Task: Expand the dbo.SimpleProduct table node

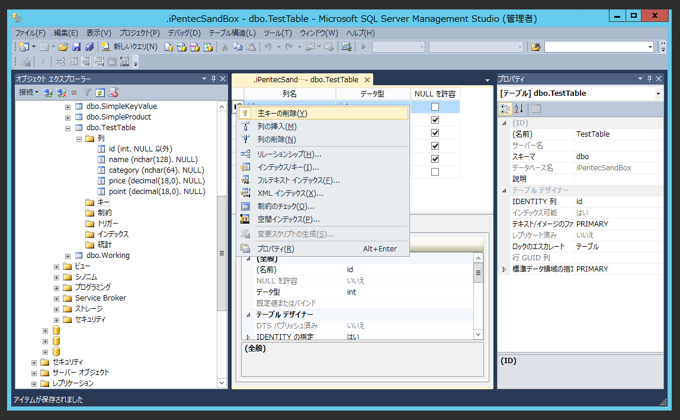Action: pos(68,117)
